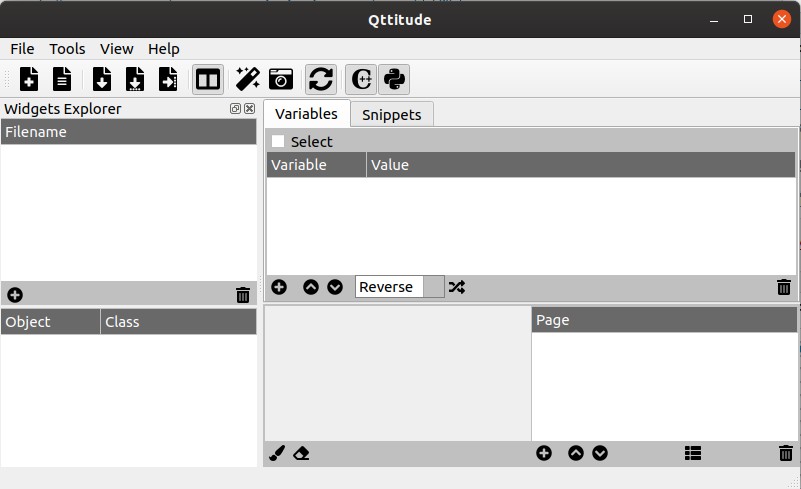Open the Tools menu

[67, 49]
